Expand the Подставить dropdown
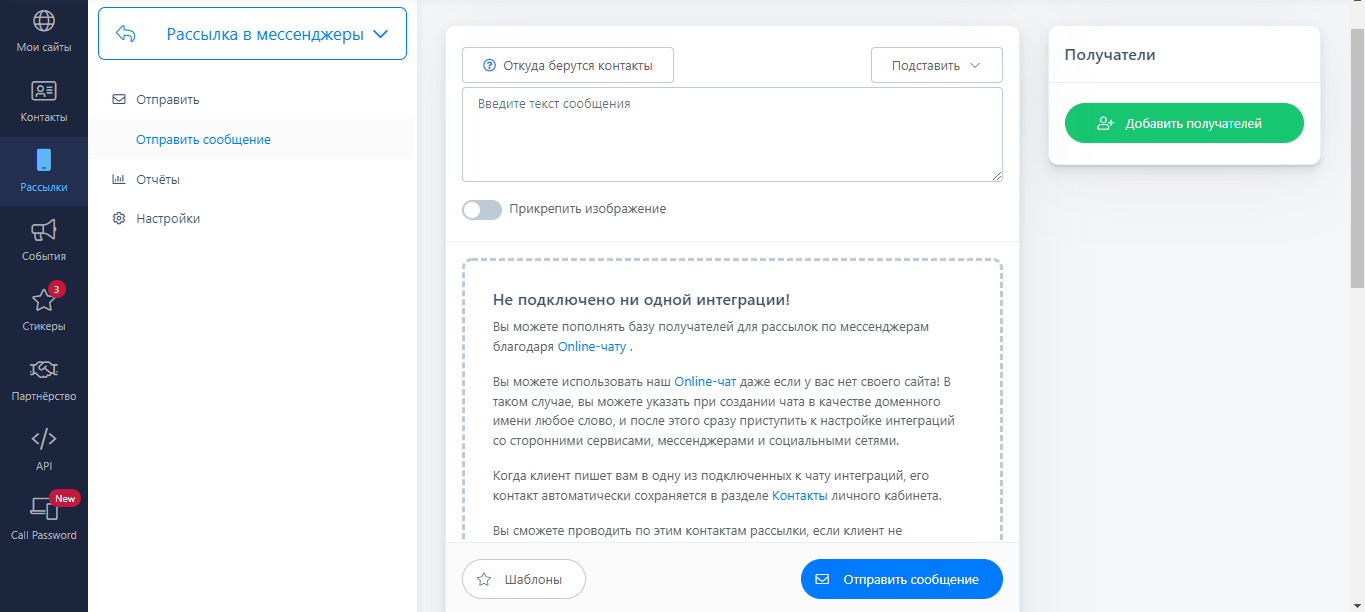The width and height of the screenshot is (1365, 612). (936, 65)
